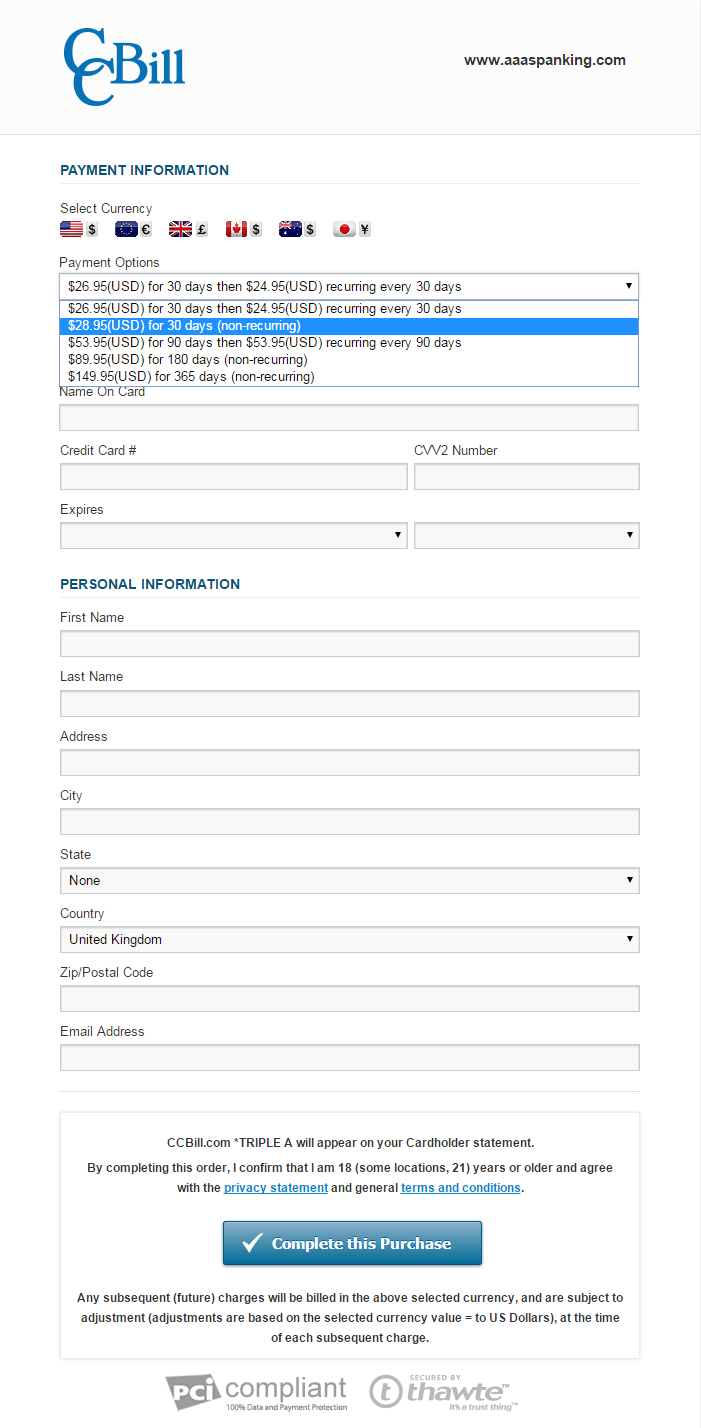Click the Thawte security seal
701x1428 pixels.
click(x=443, y=1391)
